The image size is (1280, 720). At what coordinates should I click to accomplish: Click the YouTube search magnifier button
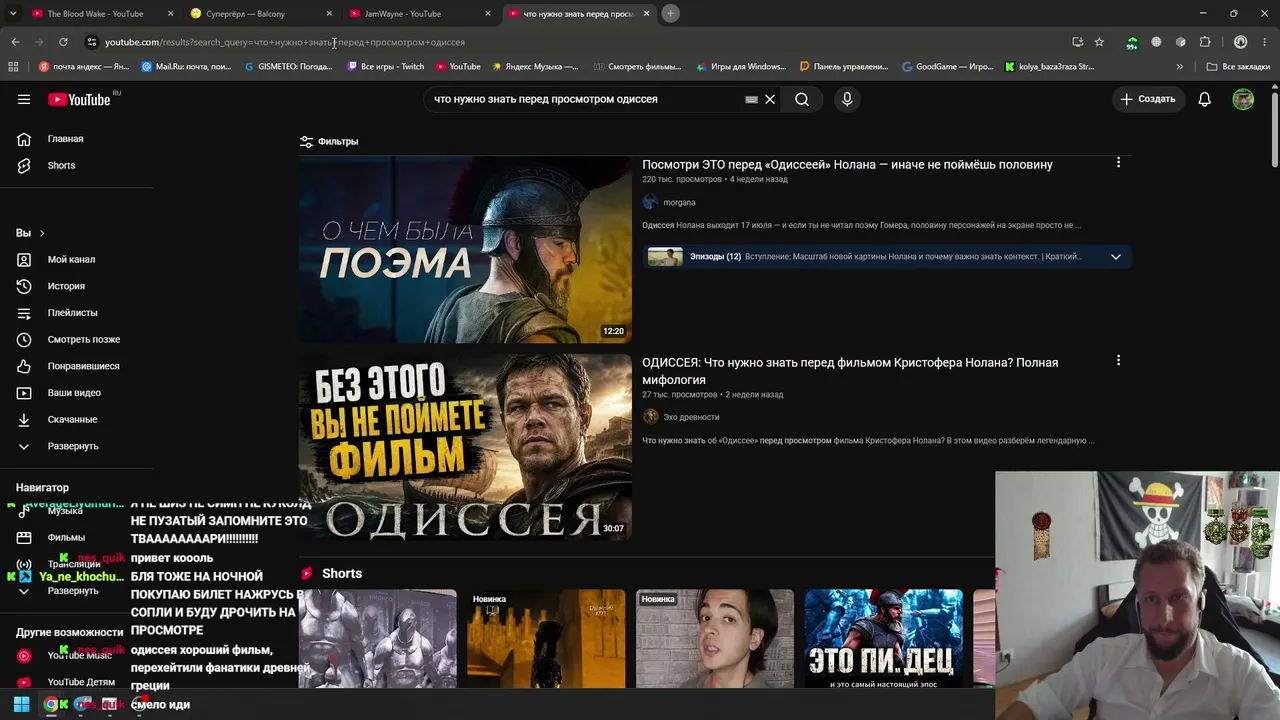click(802, 99)
